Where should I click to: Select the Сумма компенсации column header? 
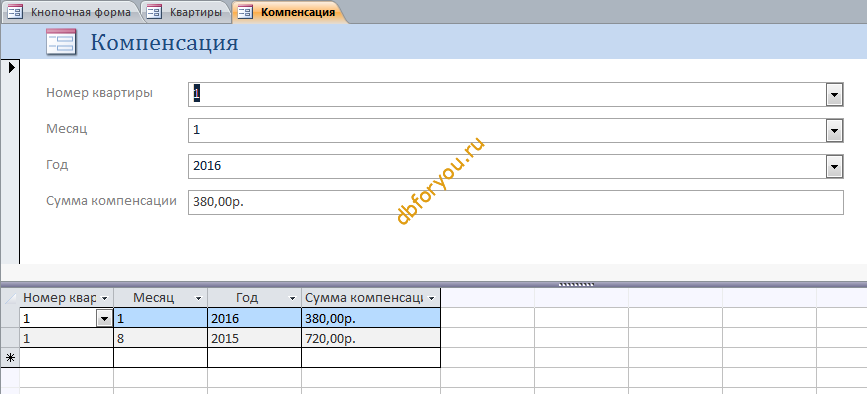point(371,298)
